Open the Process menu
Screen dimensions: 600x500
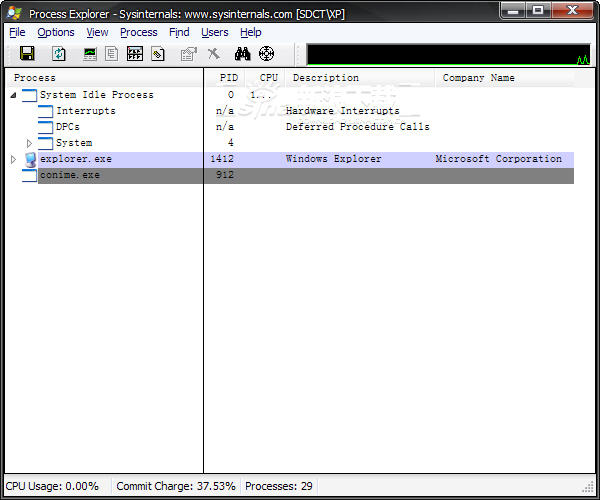coord(139,33)
